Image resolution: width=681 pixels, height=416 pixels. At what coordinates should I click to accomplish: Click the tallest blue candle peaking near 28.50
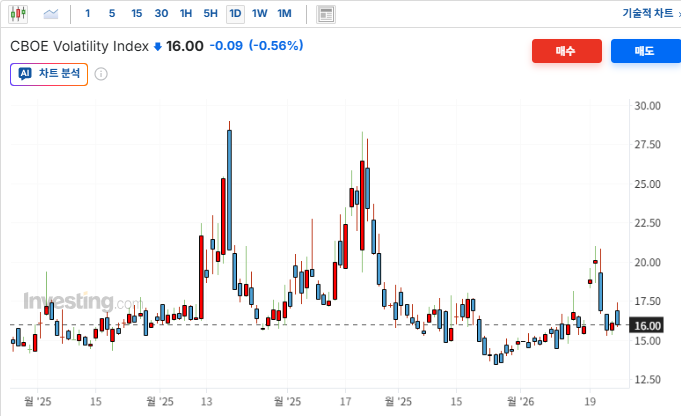(229, 190)
